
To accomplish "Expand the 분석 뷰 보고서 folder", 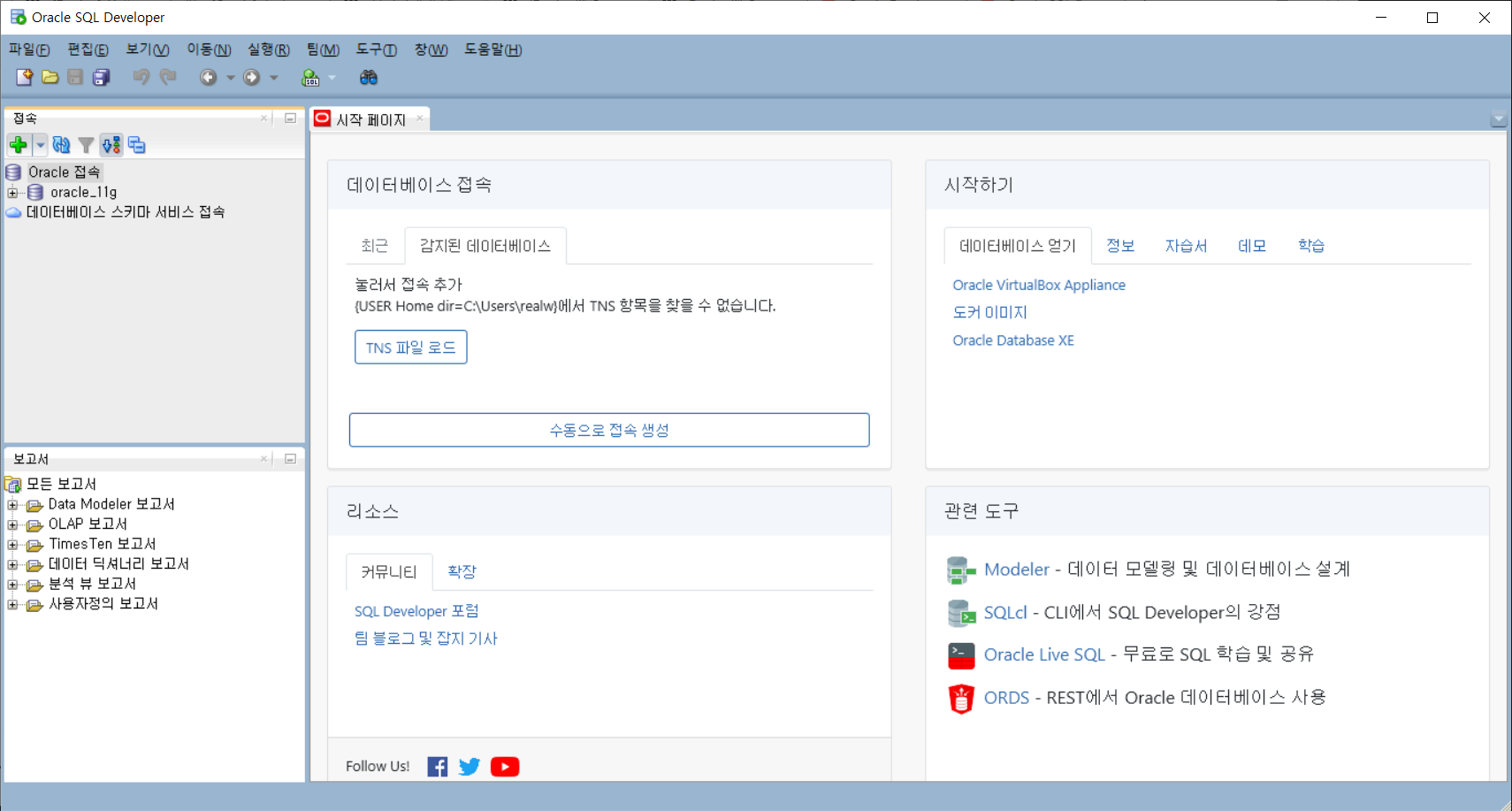I will [12, 585].
